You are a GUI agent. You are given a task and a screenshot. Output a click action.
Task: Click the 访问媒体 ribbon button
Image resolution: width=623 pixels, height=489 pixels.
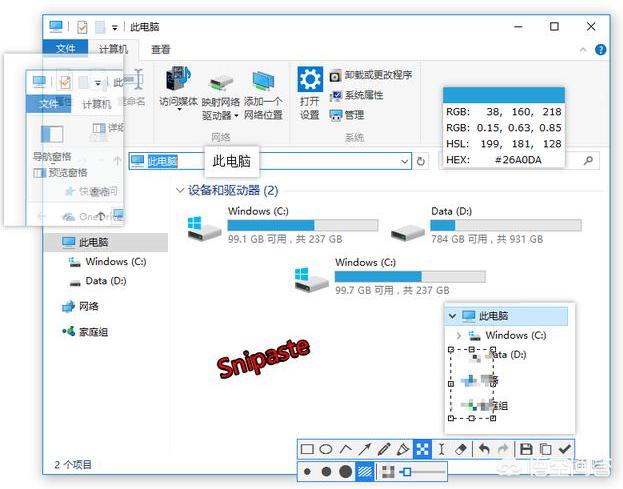coord(178,87)
